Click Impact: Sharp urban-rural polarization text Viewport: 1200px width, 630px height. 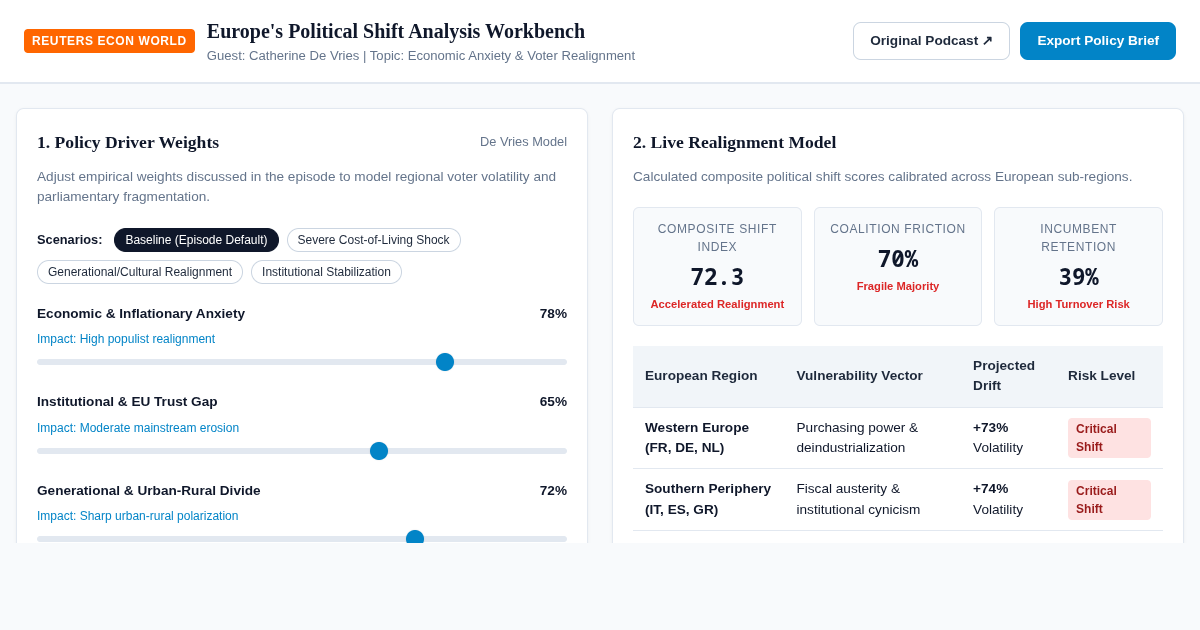pos(138,516)
